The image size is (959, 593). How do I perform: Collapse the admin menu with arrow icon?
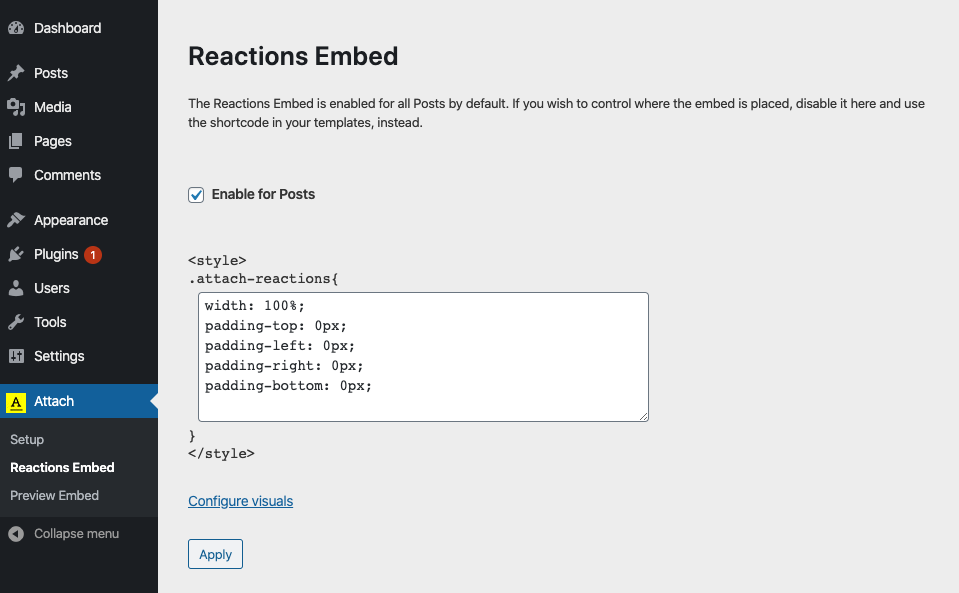[16, 534]
